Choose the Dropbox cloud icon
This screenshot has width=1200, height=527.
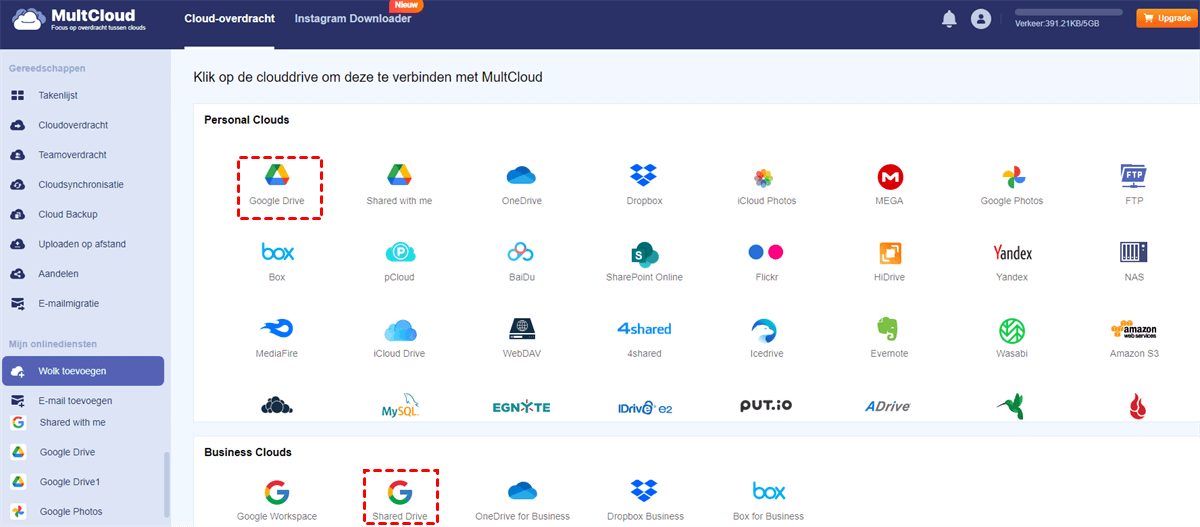644,186
